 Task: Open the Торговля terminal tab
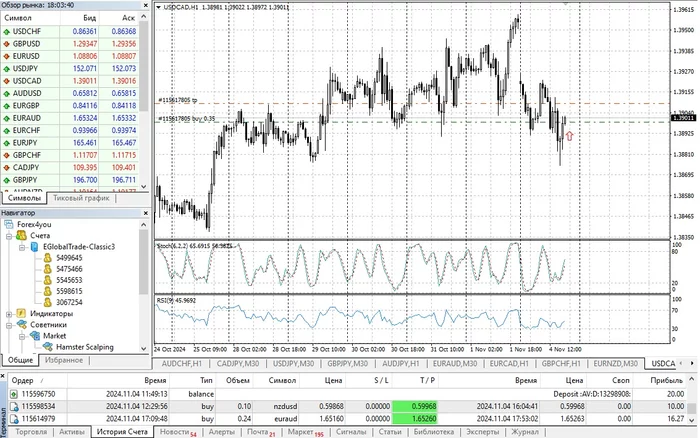point(31,432)
